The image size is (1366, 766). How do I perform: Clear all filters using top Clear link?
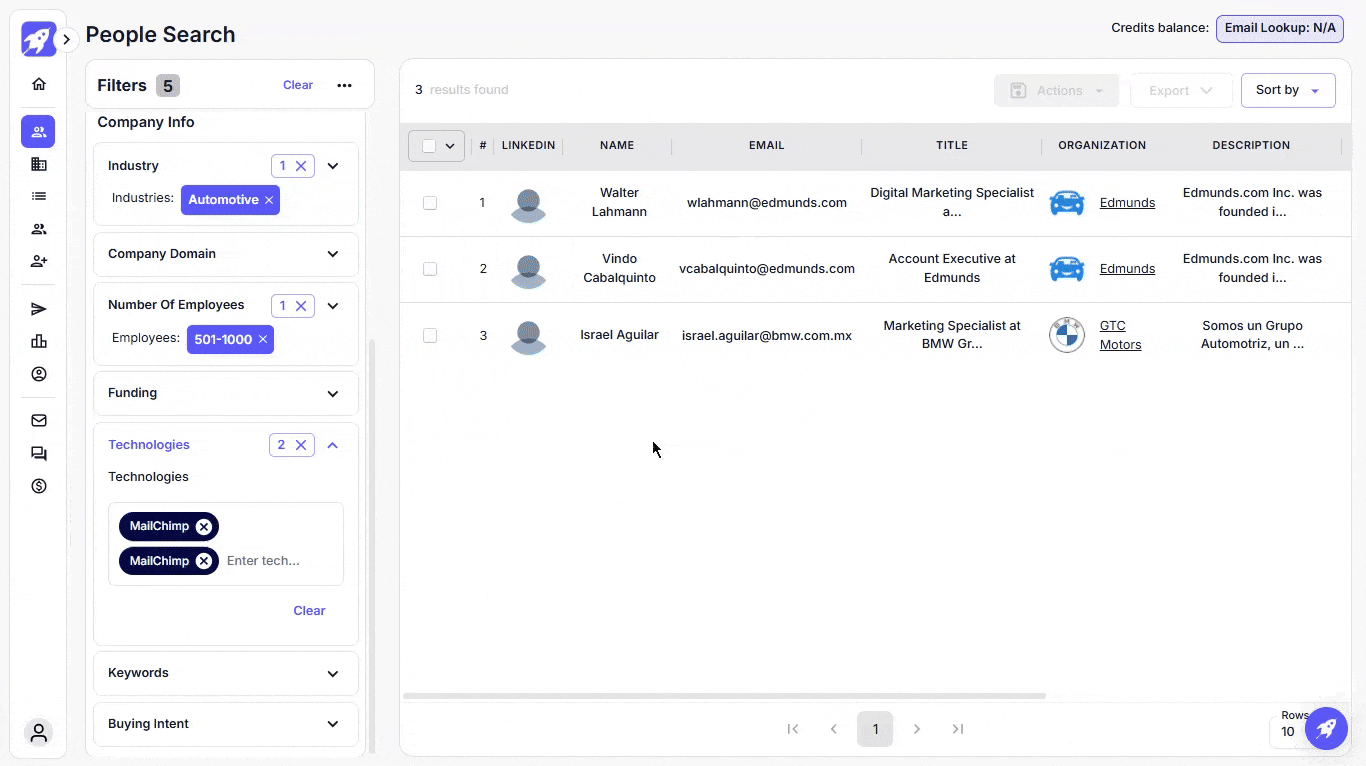click(298, 85)
